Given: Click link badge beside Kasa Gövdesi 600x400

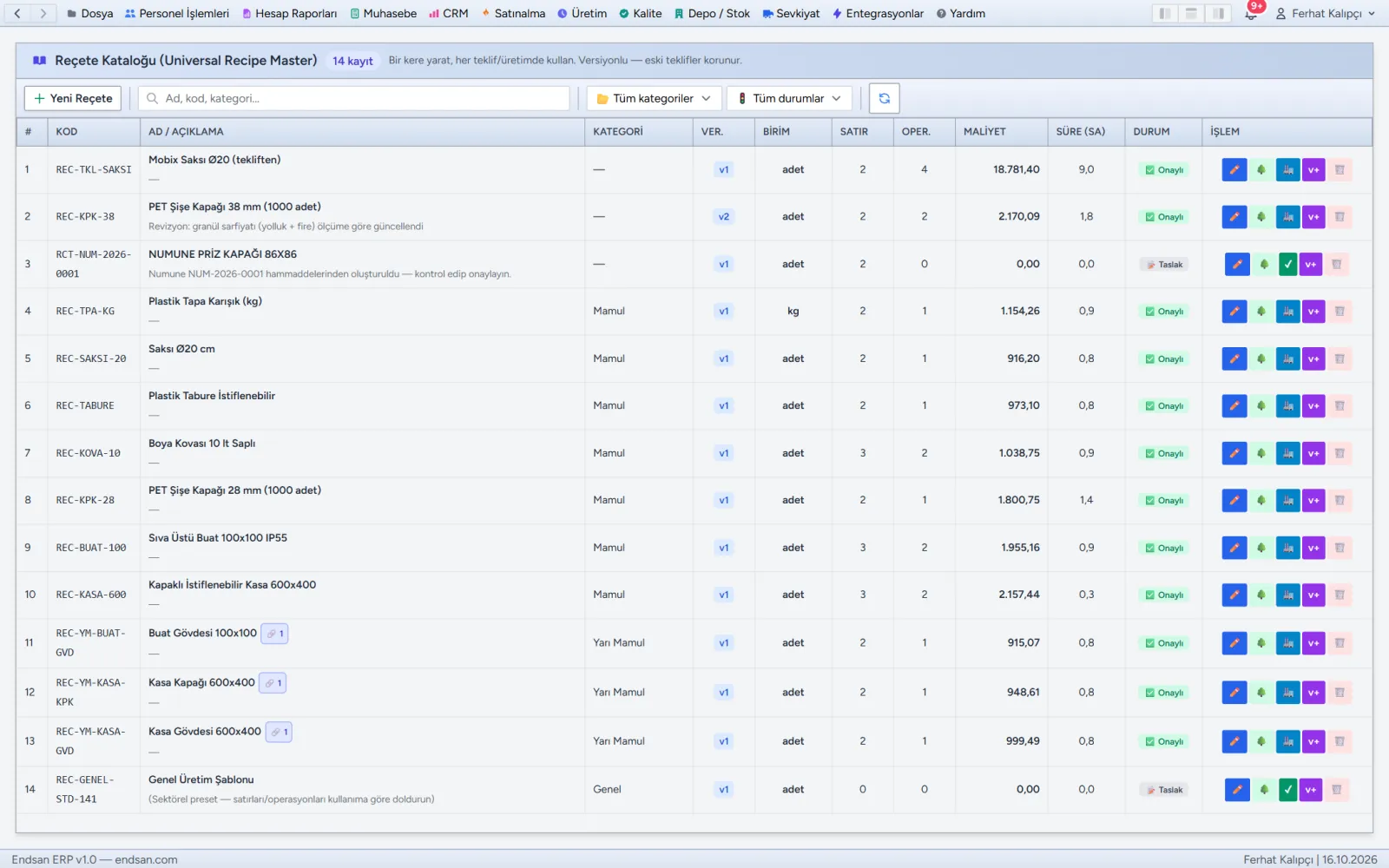Looking at the screenshot, I should 279,732.
